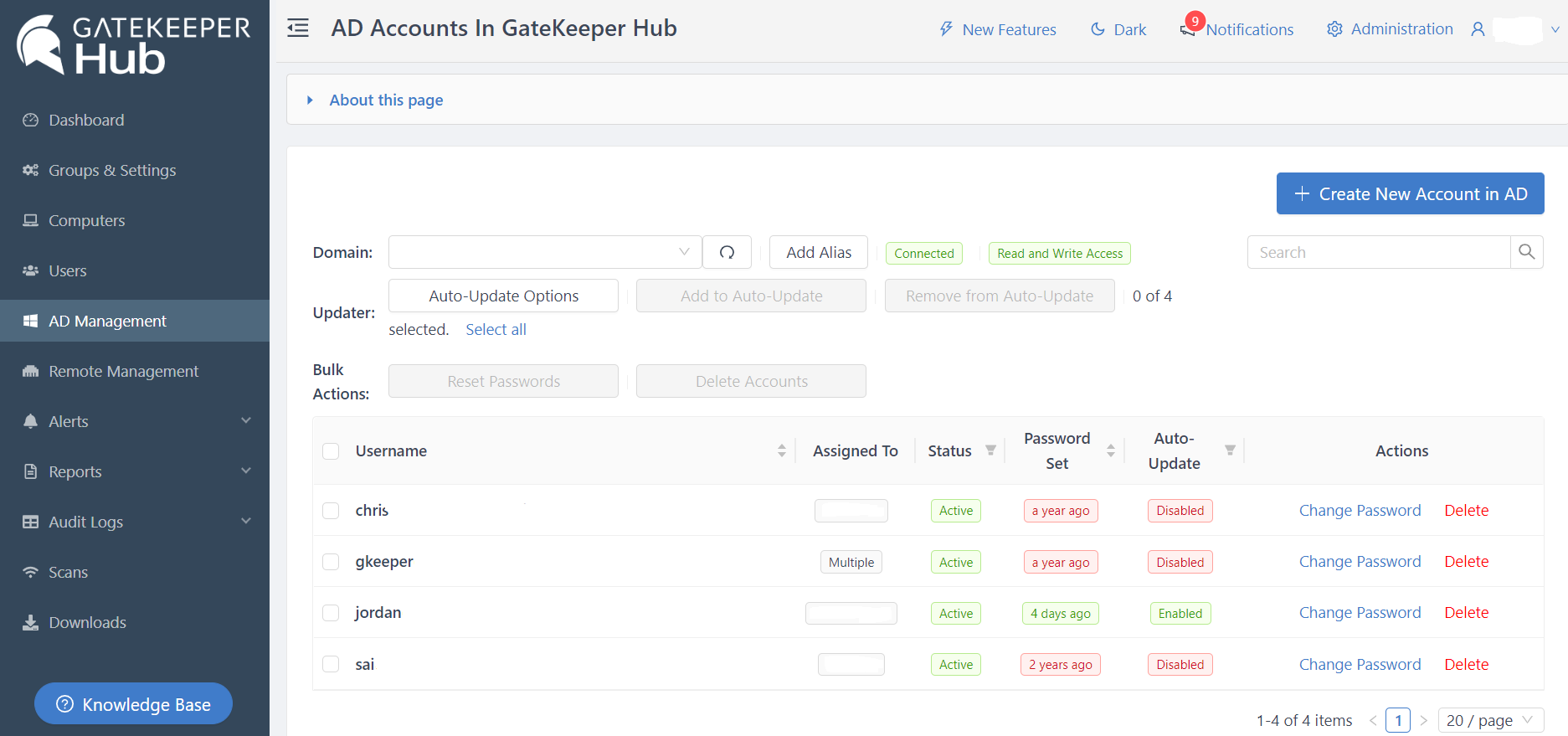This screenshot has height=736, width=1568.
Task: Click the user profile icon
Action: click(1478, 29)
